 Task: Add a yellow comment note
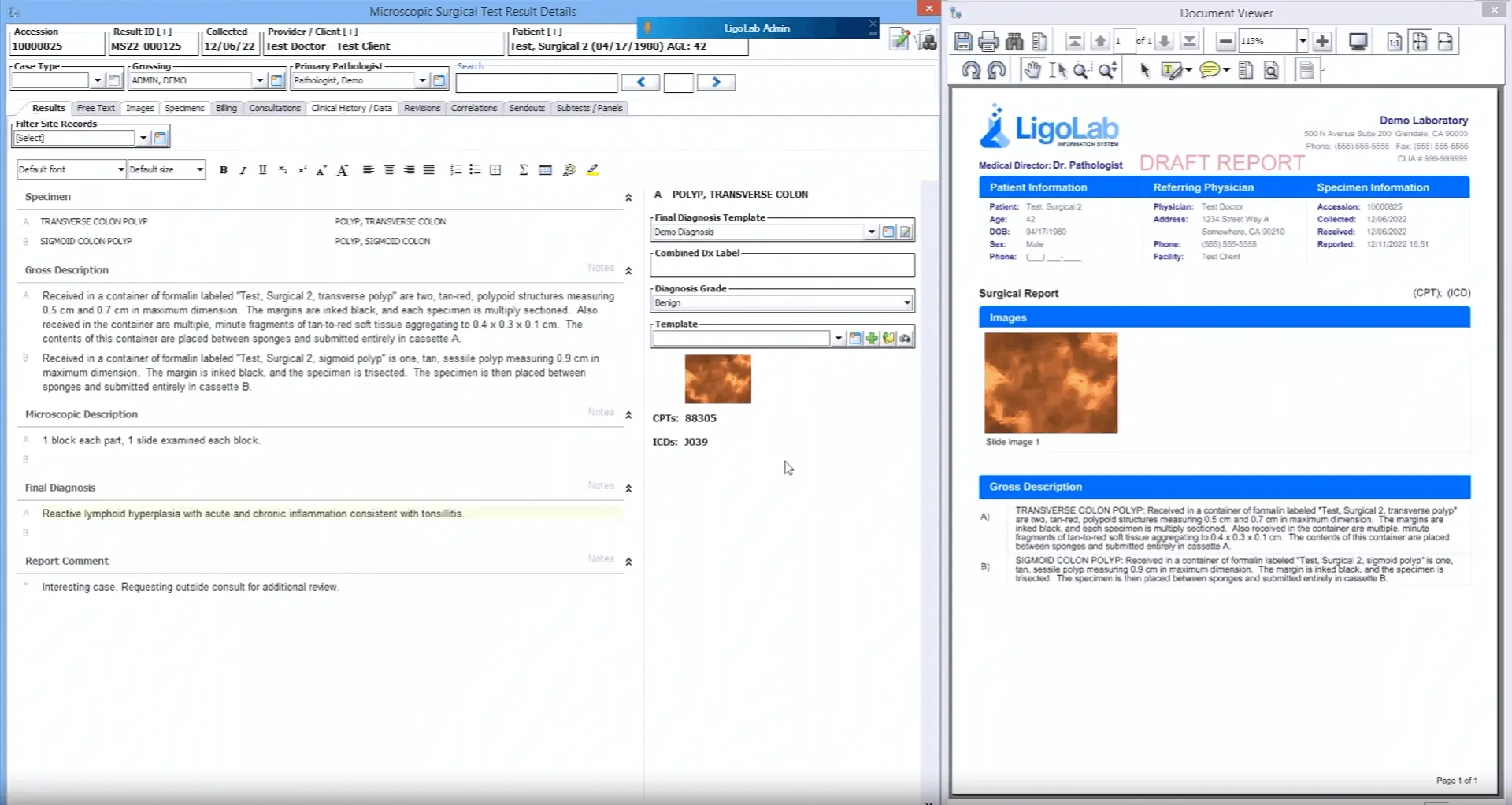point(1210,71)
